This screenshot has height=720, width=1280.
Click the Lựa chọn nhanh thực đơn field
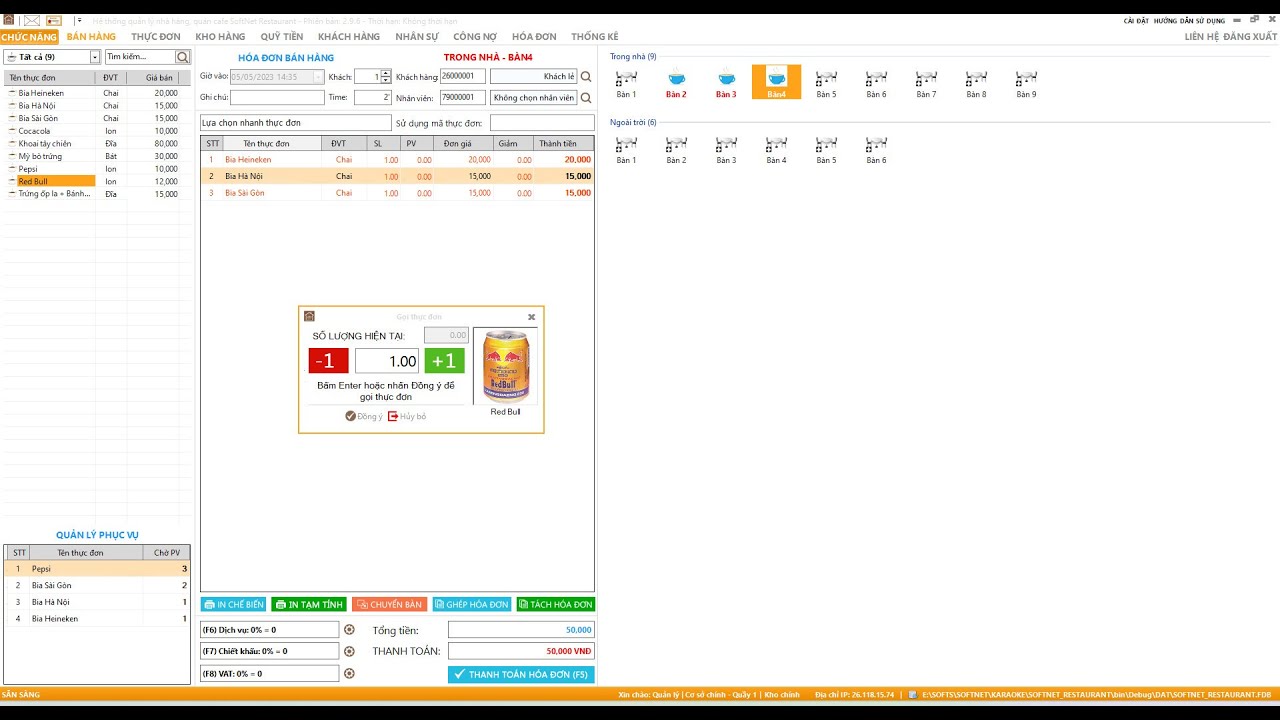[x=295, y=123]
